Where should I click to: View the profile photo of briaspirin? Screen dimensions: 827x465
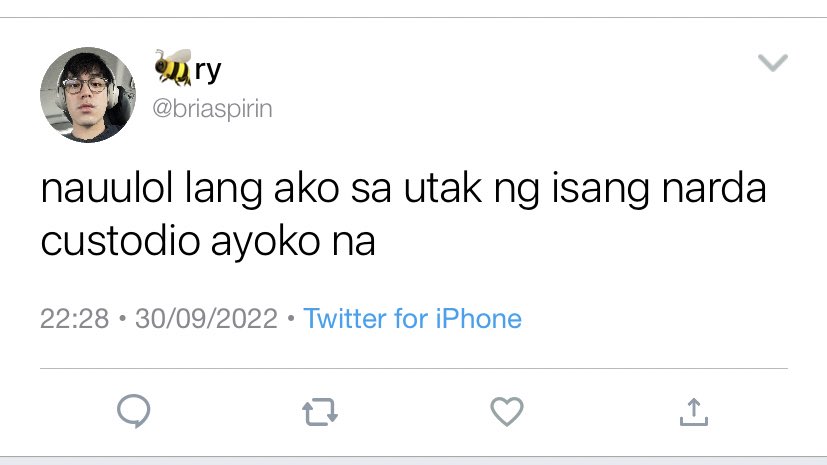[88, 95]
